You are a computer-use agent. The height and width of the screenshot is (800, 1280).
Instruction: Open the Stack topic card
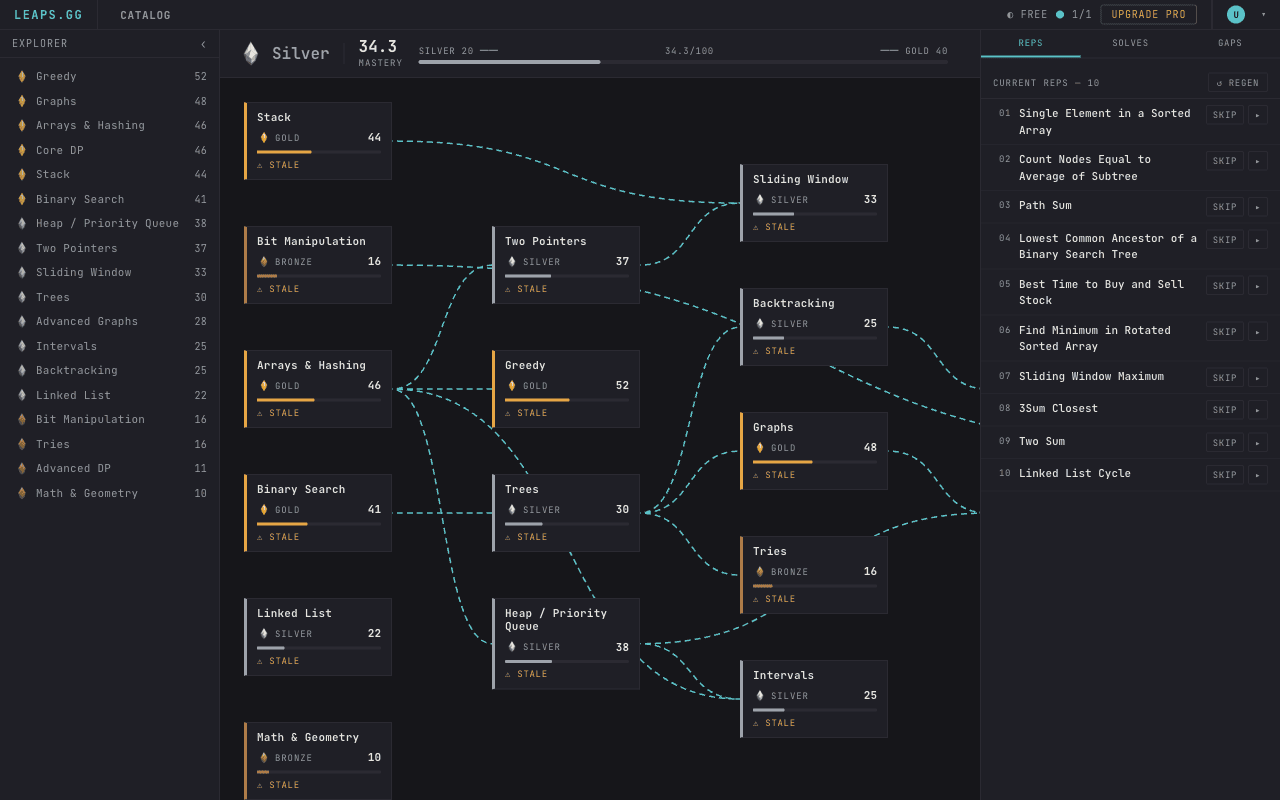pos(318,141)
